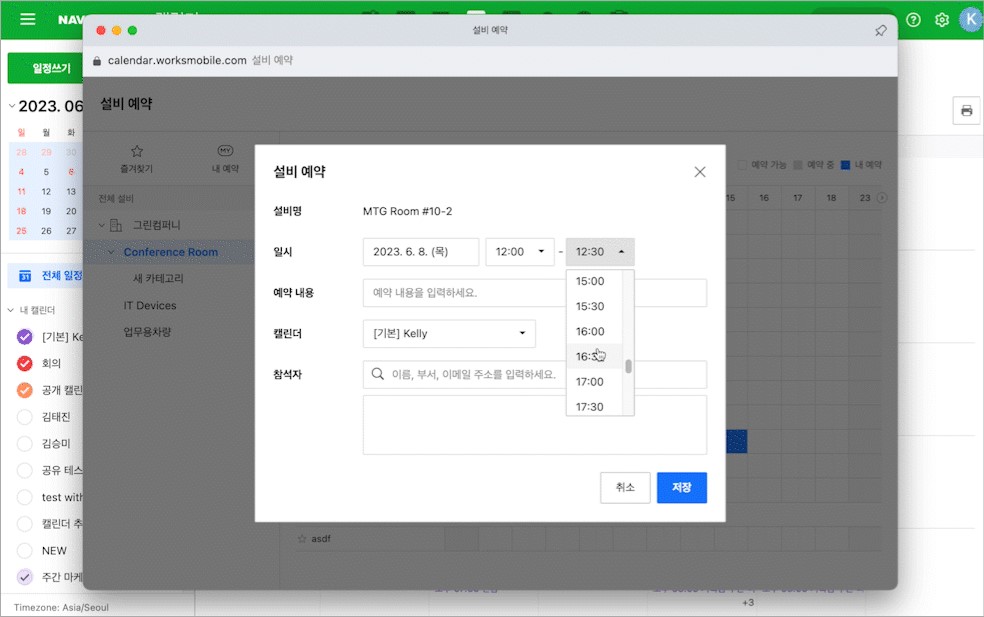The height and width of the screenshot is (617, 984).
Task: Click the 취소 cancel button
Action: (x=625, y=488)
